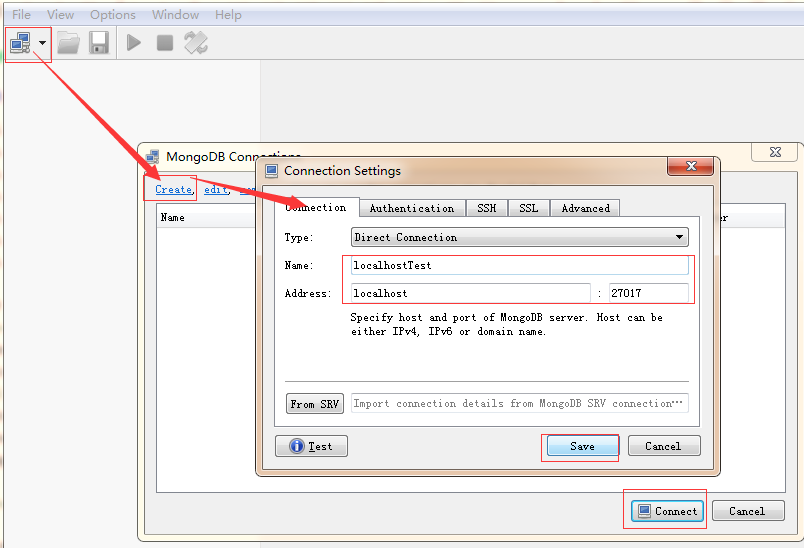Open the MongoDB connections toolbar icon
This screenshot has height=548, width=804.
click(x=21, y=43)
